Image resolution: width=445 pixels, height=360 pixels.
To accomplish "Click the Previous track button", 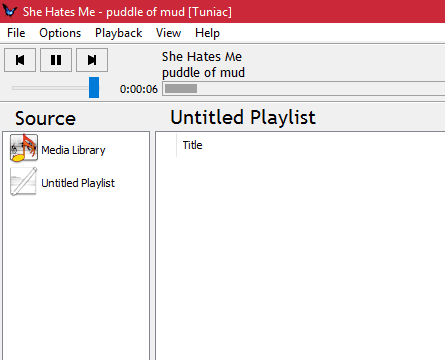I will pos(20,60).
